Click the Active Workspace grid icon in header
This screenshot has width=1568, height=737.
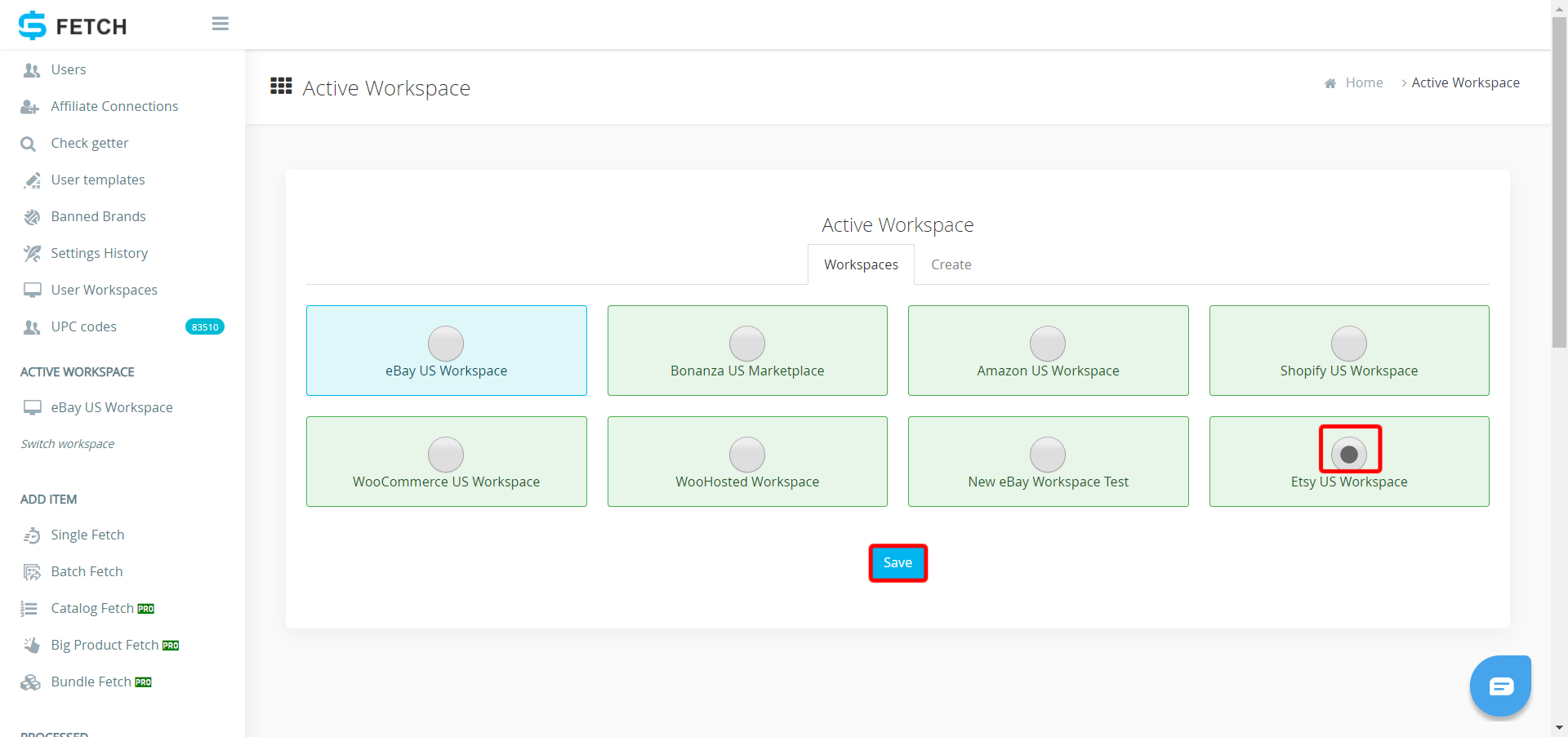281,86
